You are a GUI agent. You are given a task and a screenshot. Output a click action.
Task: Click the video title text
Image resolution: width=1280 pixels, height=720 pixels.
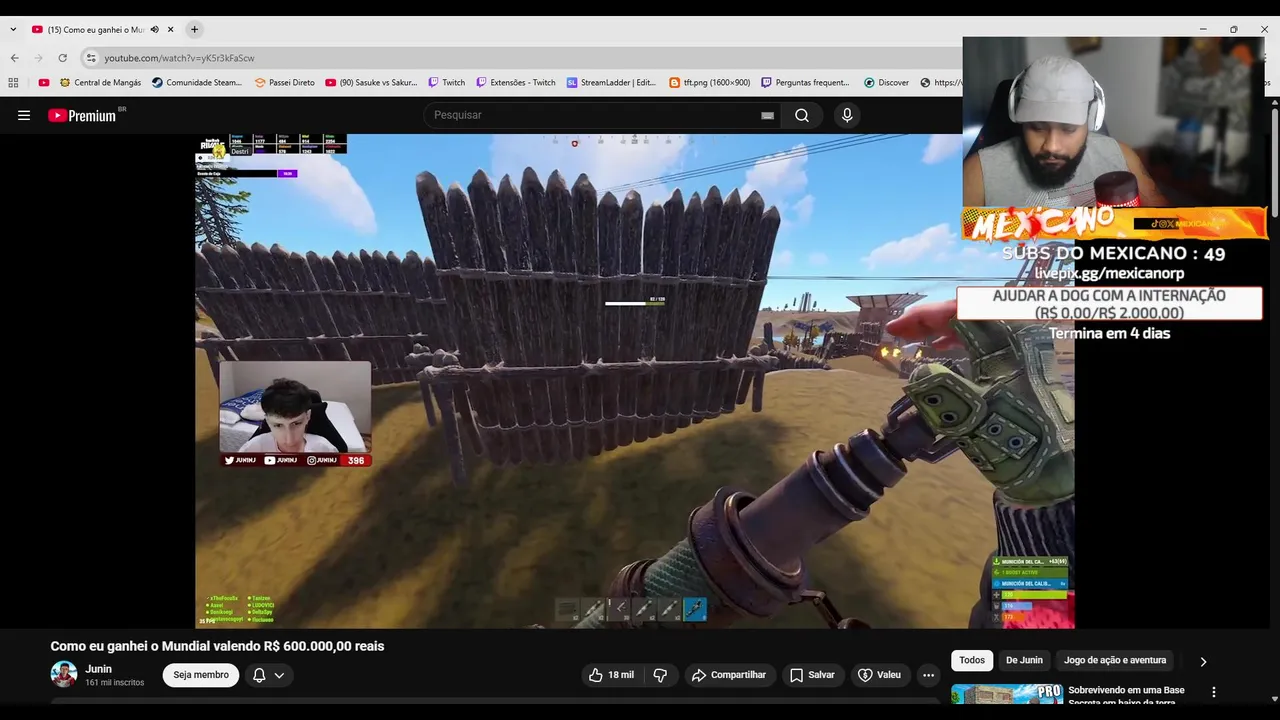(x=217, y=646)
